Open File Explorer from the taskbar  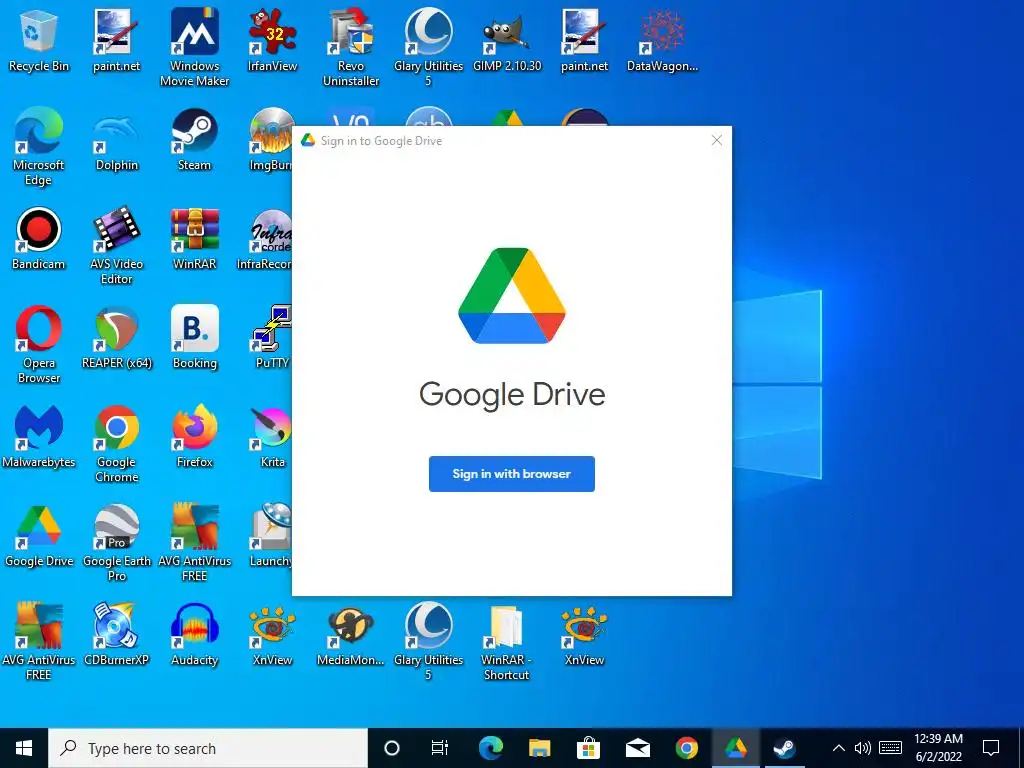(x=539, y=748)
